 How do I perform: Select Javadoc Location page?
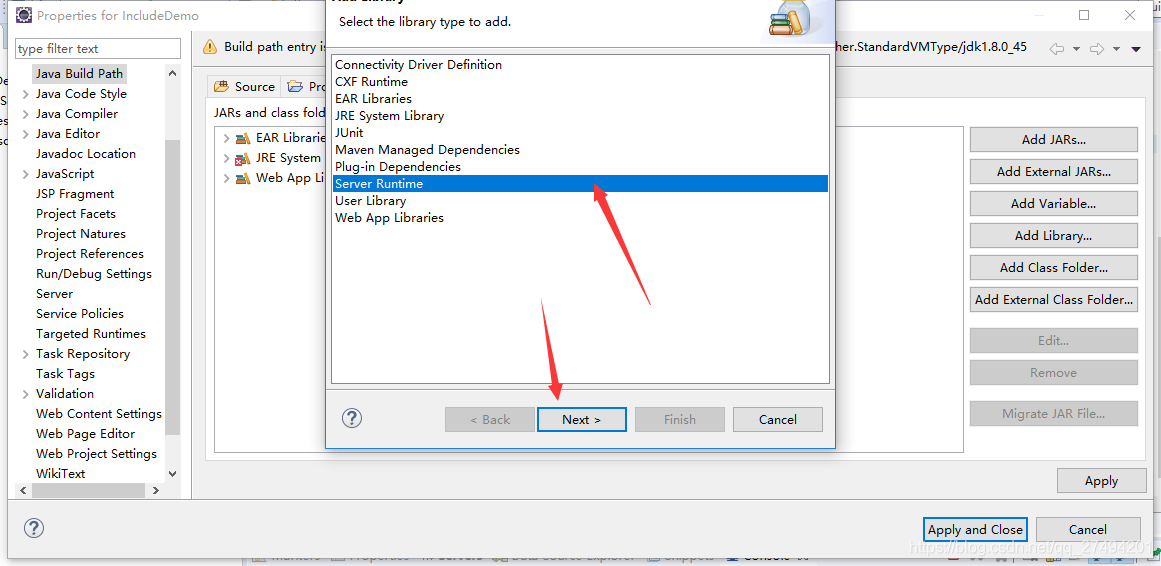point(86,153)
